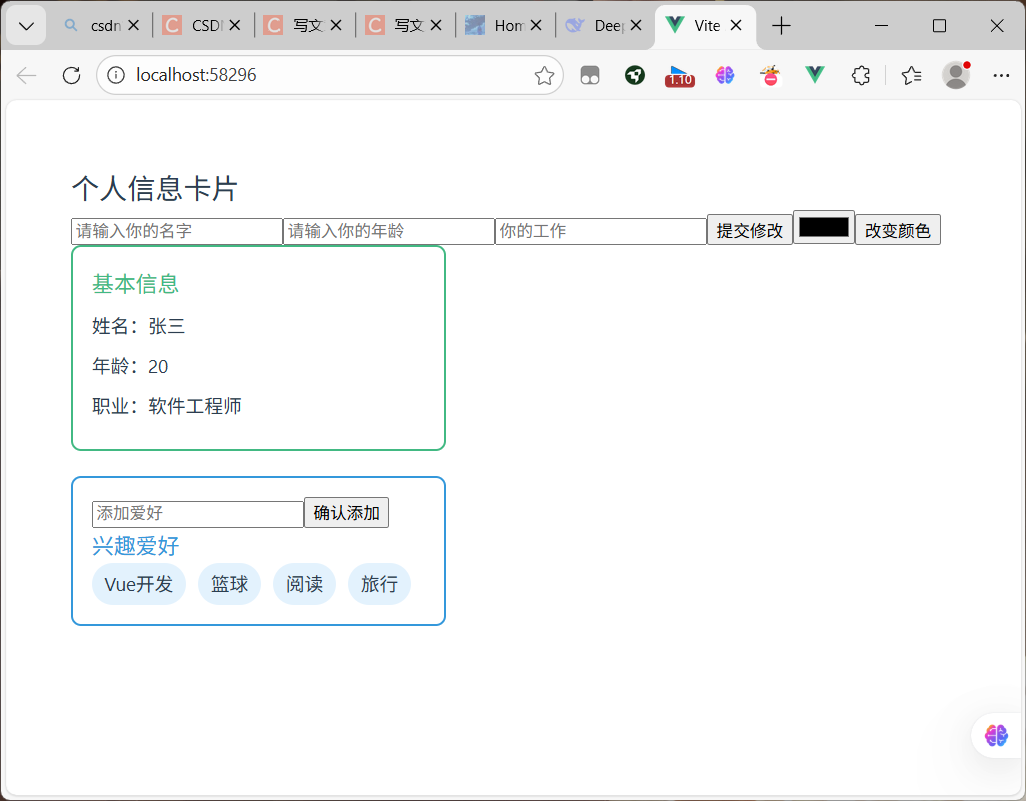Image resolution: width=1026 pixels, height=801 pixels.
Task: Click the gray two-dot extension icon
Action: [589, 75]
